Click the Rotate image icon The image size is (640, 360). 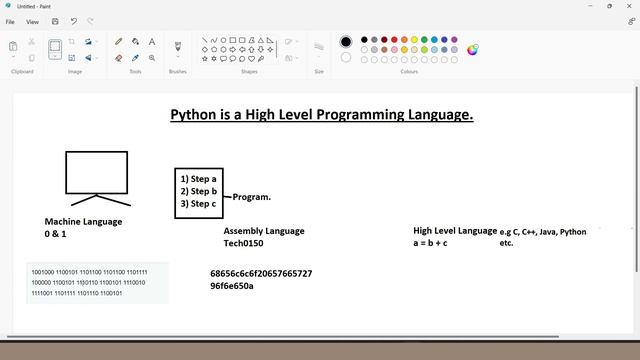[x=88, y=42]
